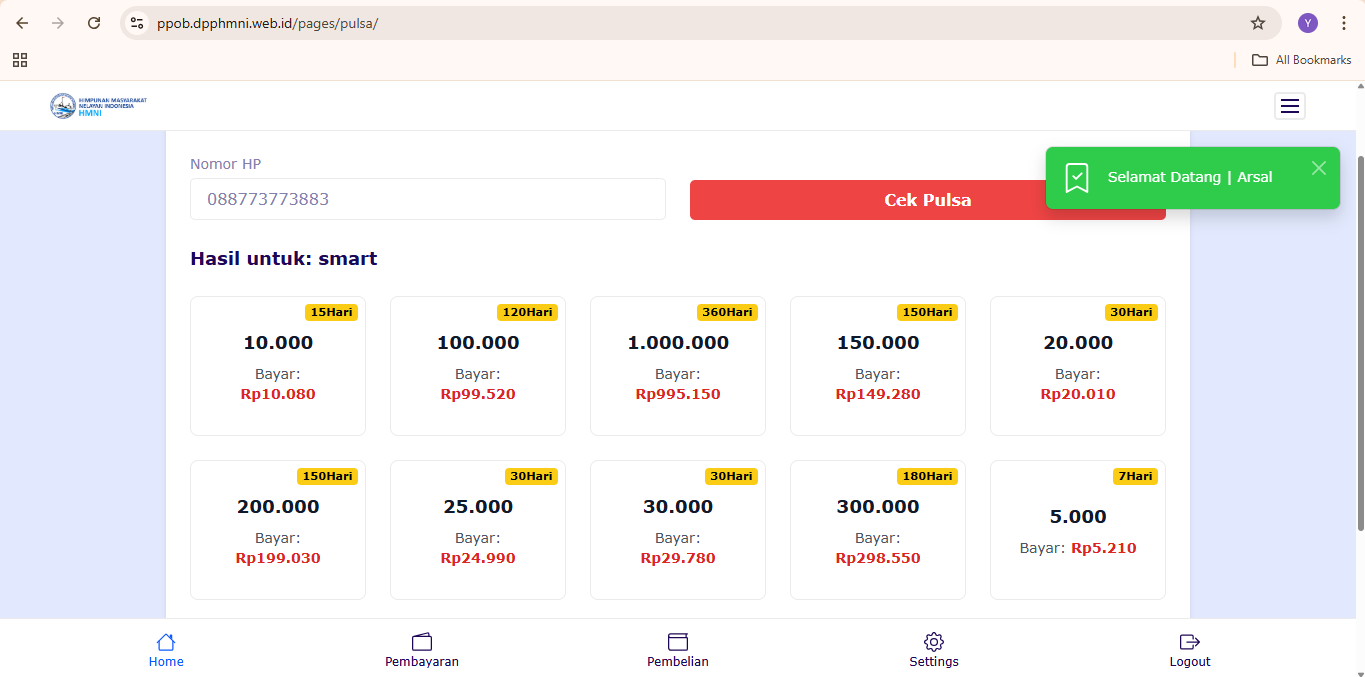The height and width of the screenshot is (677, 1365).
Task: Open the Chrome profile avatar
Action: pos(1307,23)
